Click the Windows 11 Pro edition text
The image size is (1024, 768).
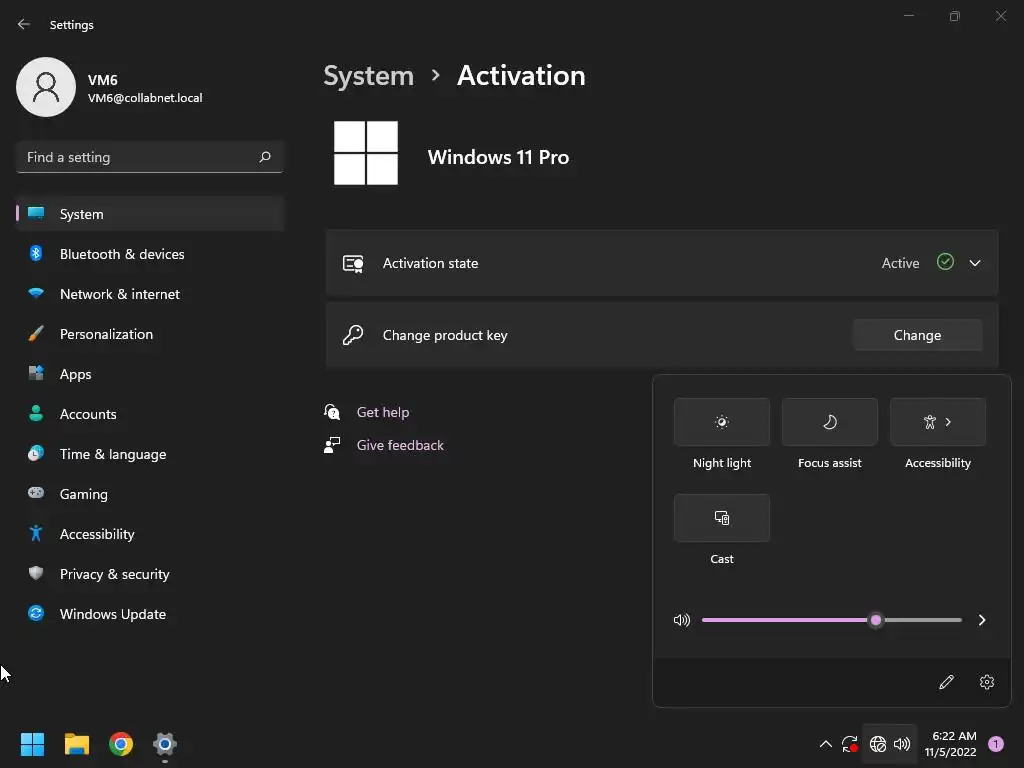point(498,157)
